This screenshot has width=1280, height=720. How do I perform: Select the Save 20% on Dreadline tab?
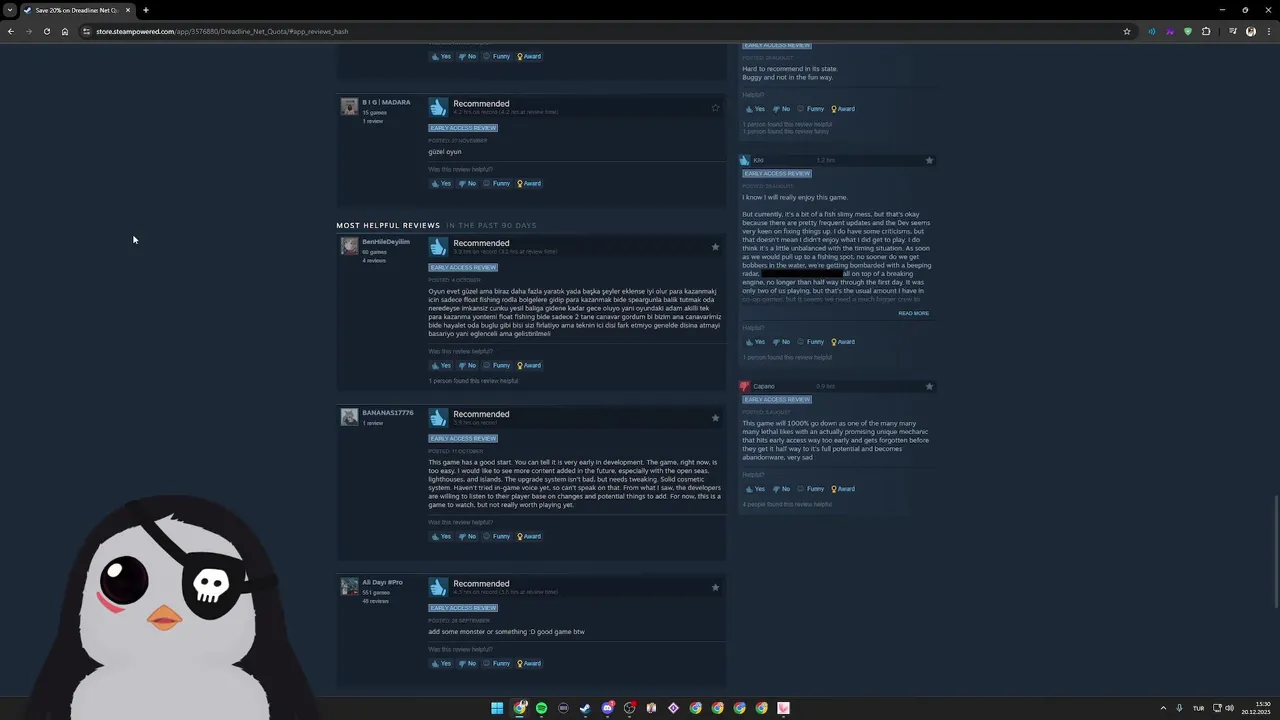pyautogui.click(x=77, y=10)
